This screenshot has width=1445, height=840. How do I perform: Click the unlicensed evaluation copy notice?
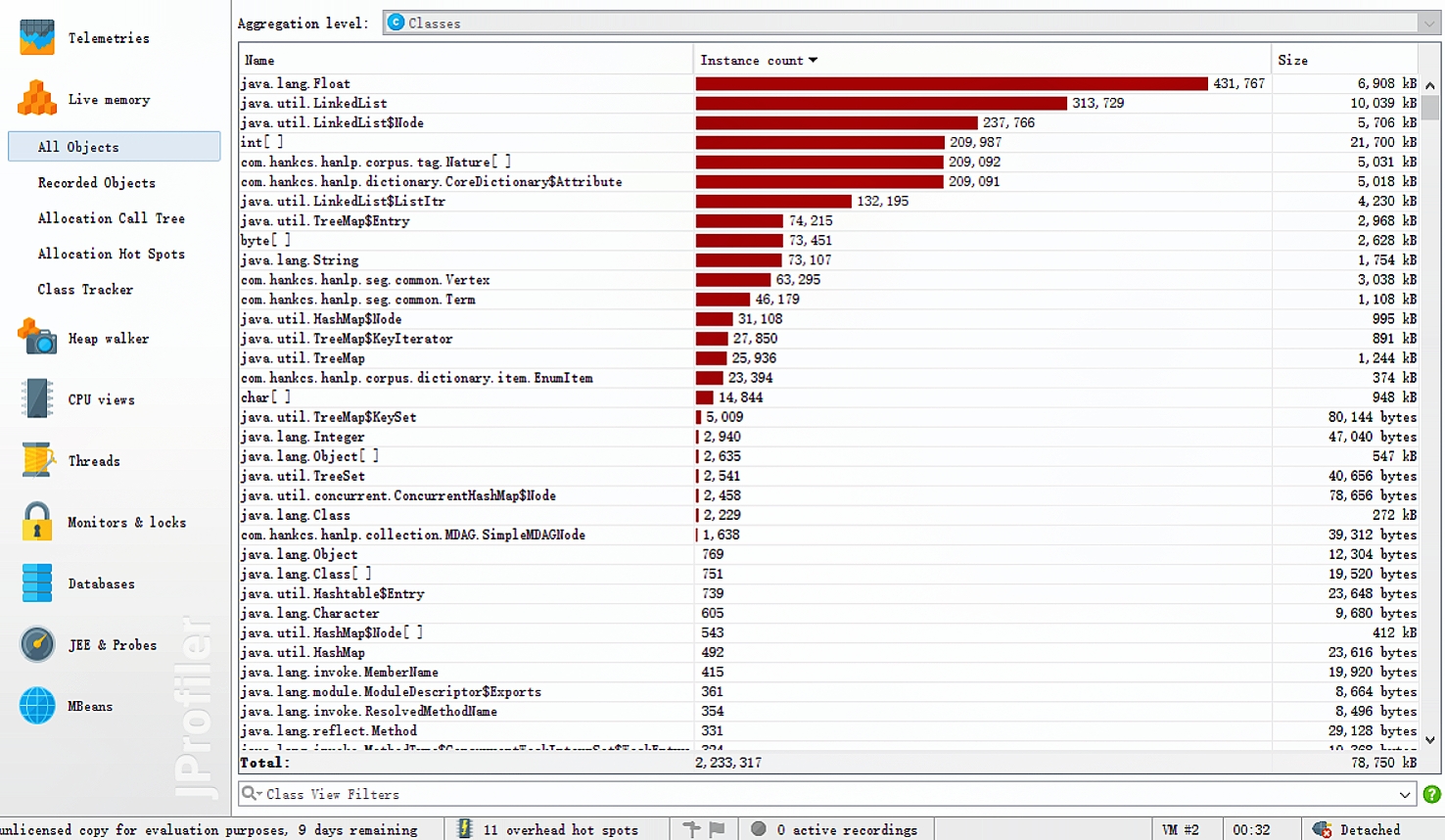coord(209,829)
